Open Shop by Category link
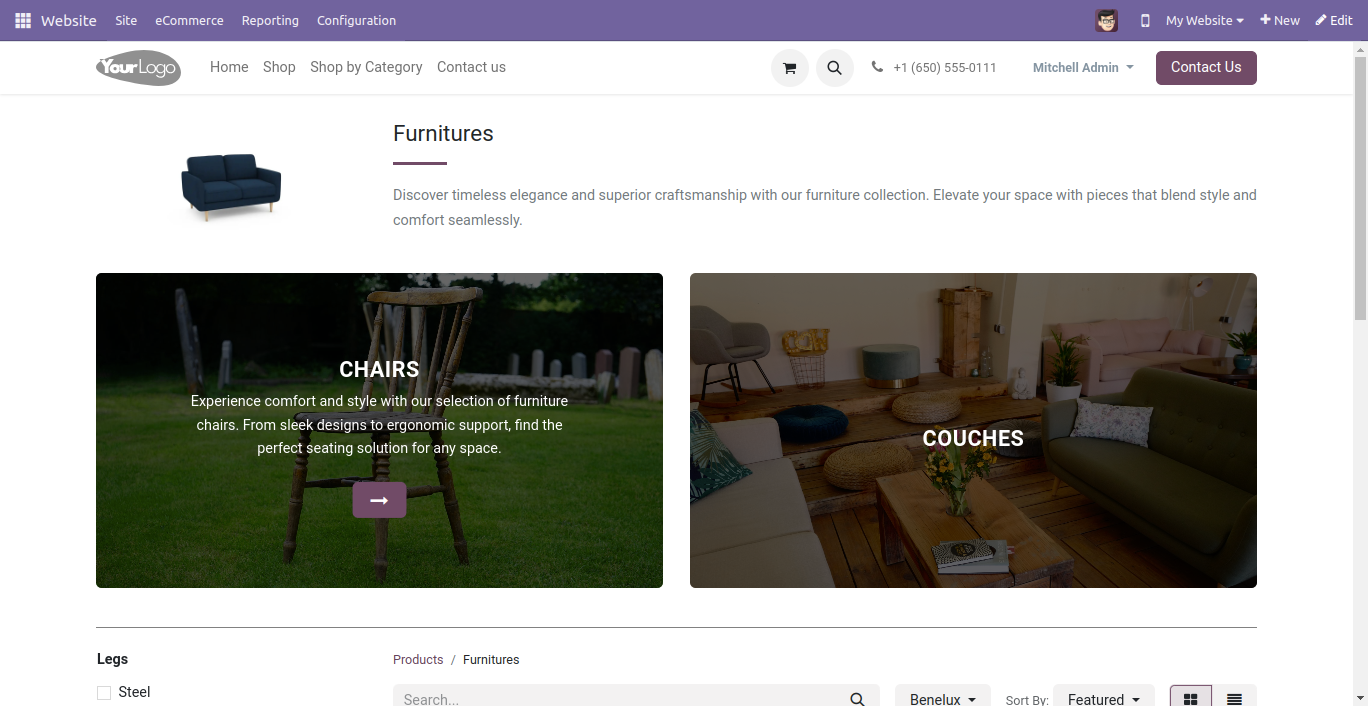Image resolution: width=1368 pixels, height=706 pixels. coord(366,67)
